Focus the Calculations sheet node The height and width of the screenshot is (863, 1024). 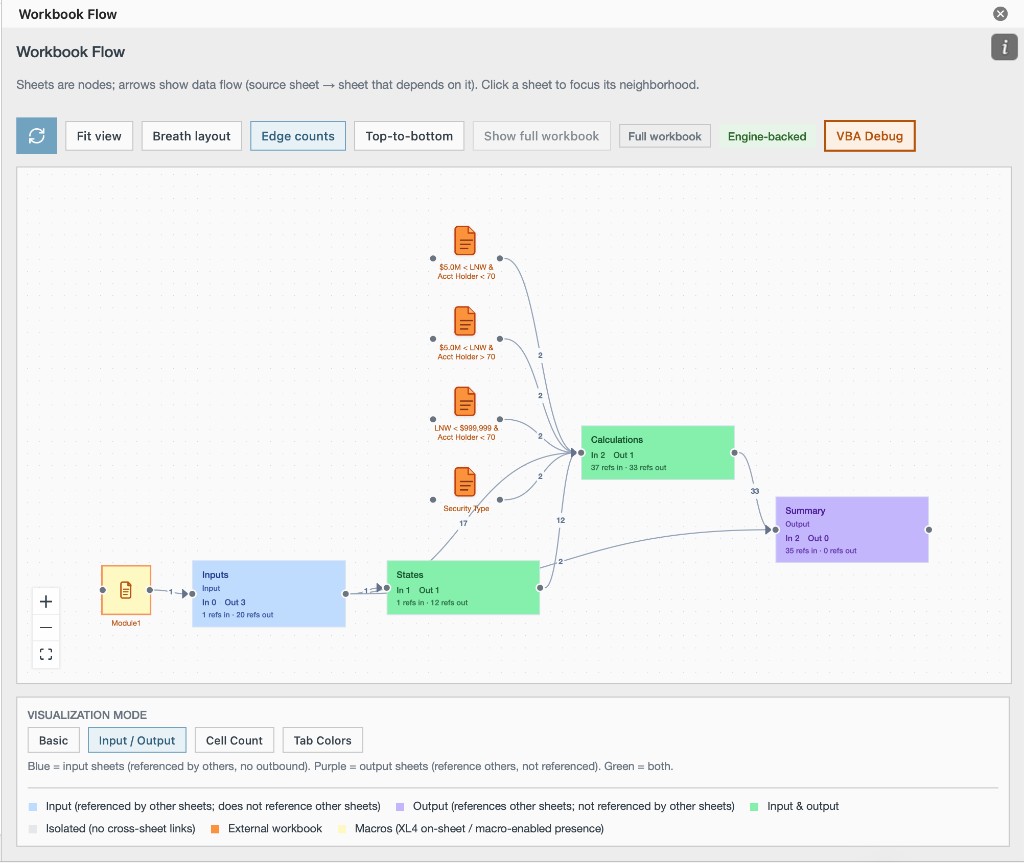click(x=658, y=453)
